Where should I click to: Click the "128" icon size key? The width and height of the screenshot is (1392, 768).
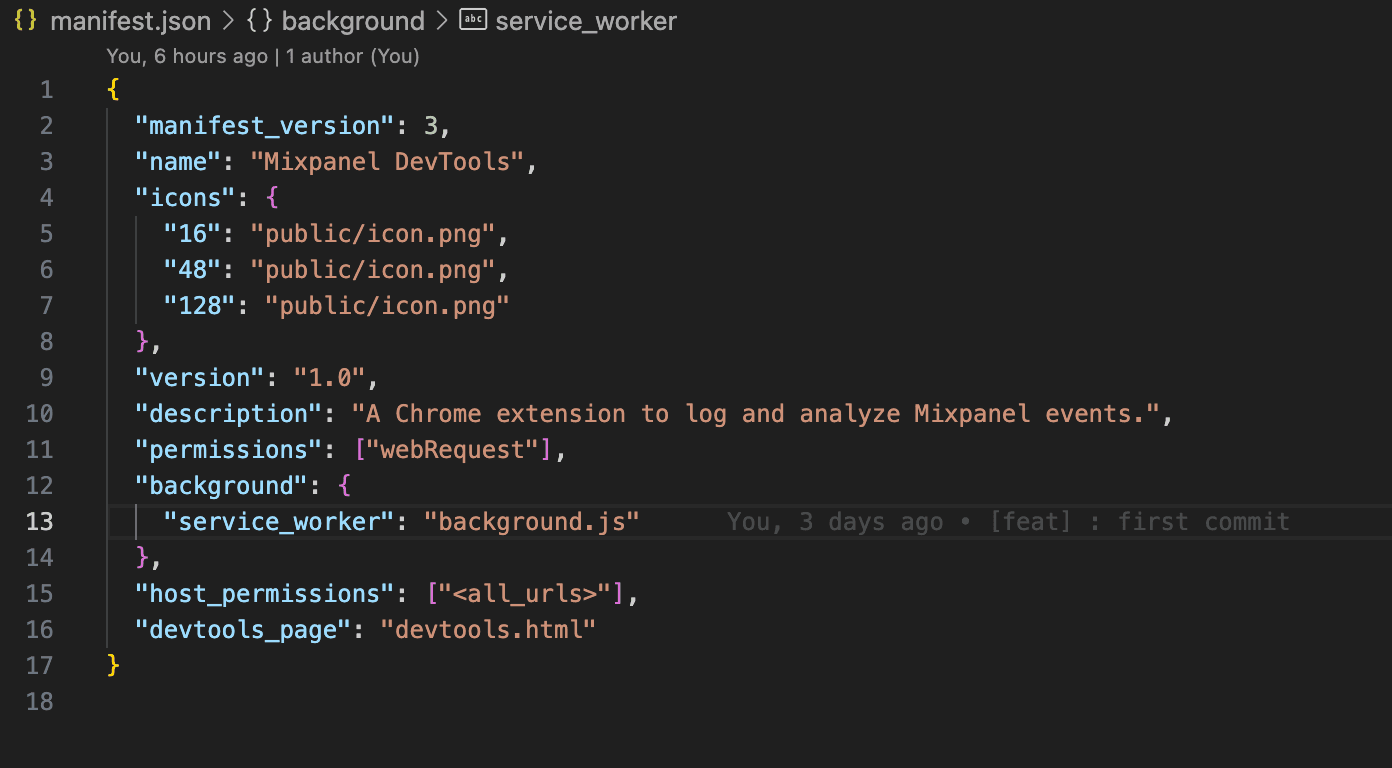point(200,306)
